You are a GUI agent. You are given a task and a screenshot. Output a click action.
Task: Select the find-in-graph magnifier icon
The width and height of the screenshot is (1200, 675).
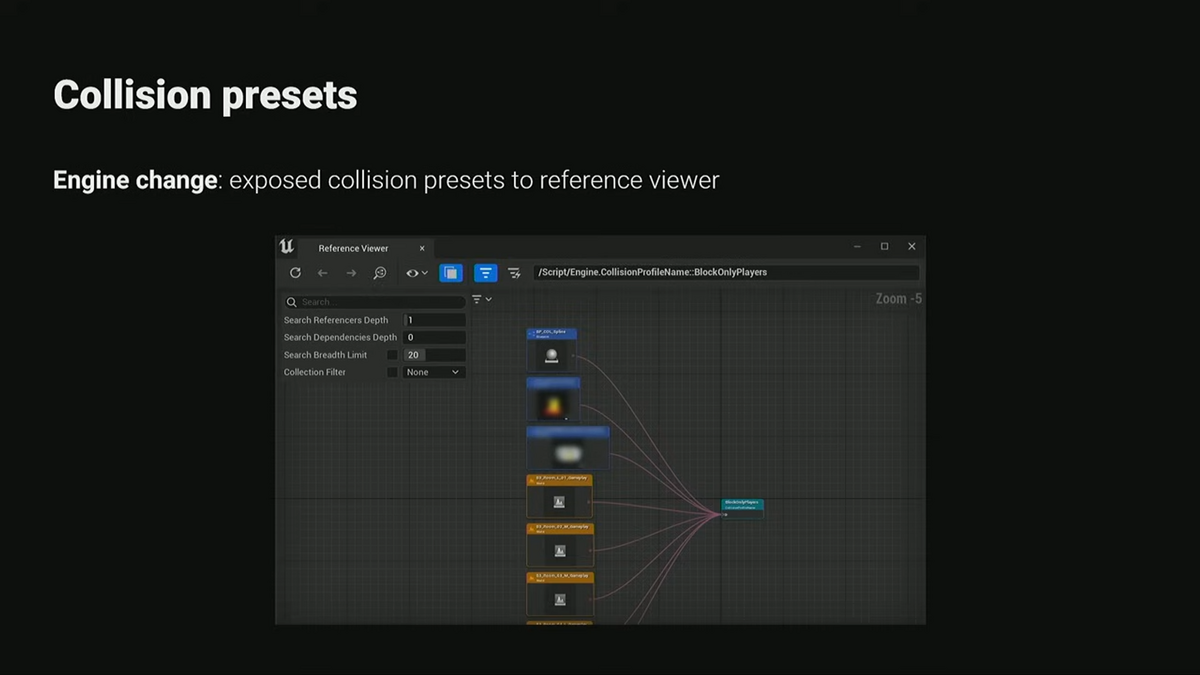pyautogui.click(x=380, y=273)
